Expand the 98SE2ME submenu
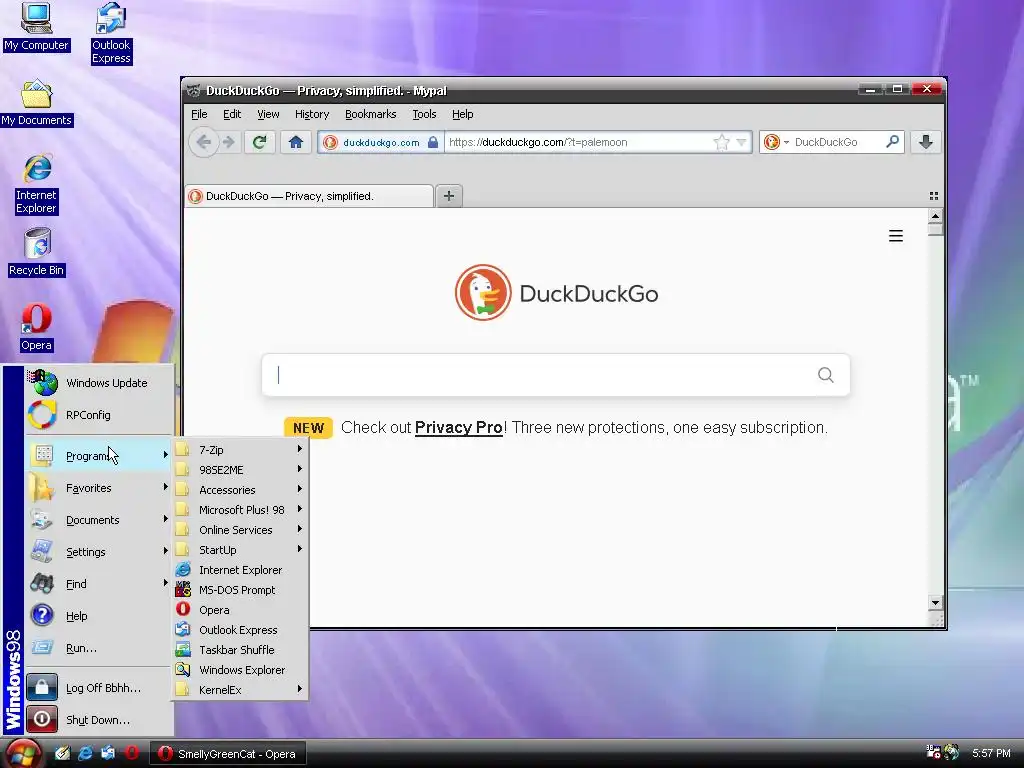 240,470
